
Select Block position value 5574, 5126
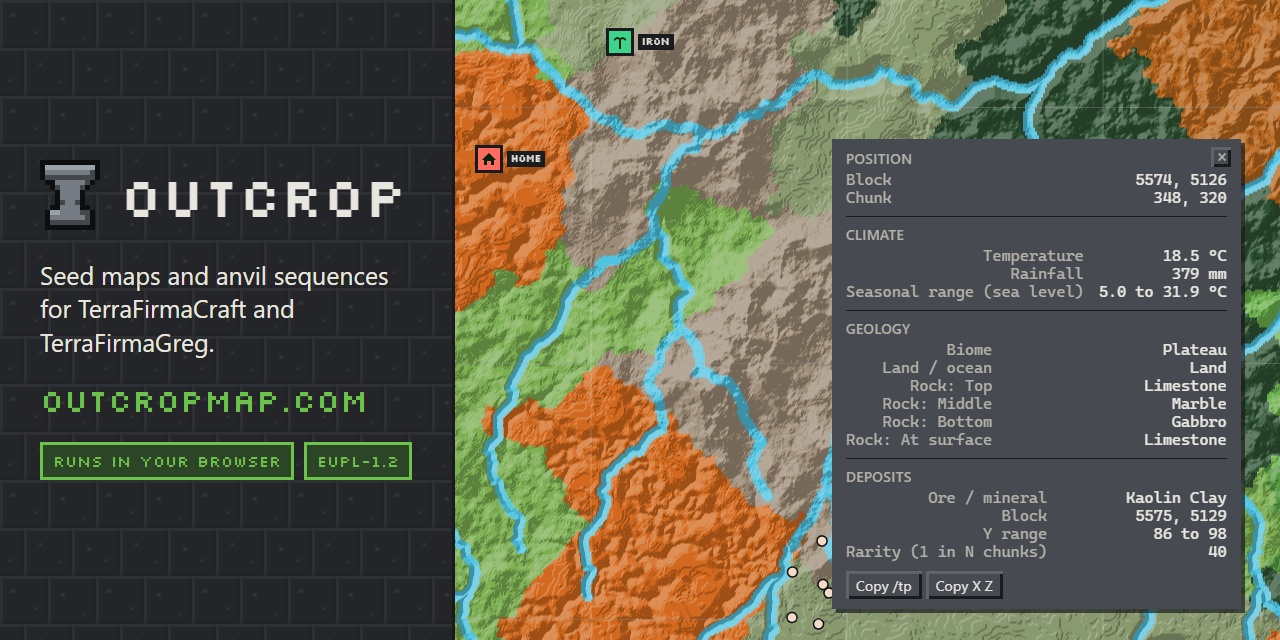click(x=1180, y=180)
